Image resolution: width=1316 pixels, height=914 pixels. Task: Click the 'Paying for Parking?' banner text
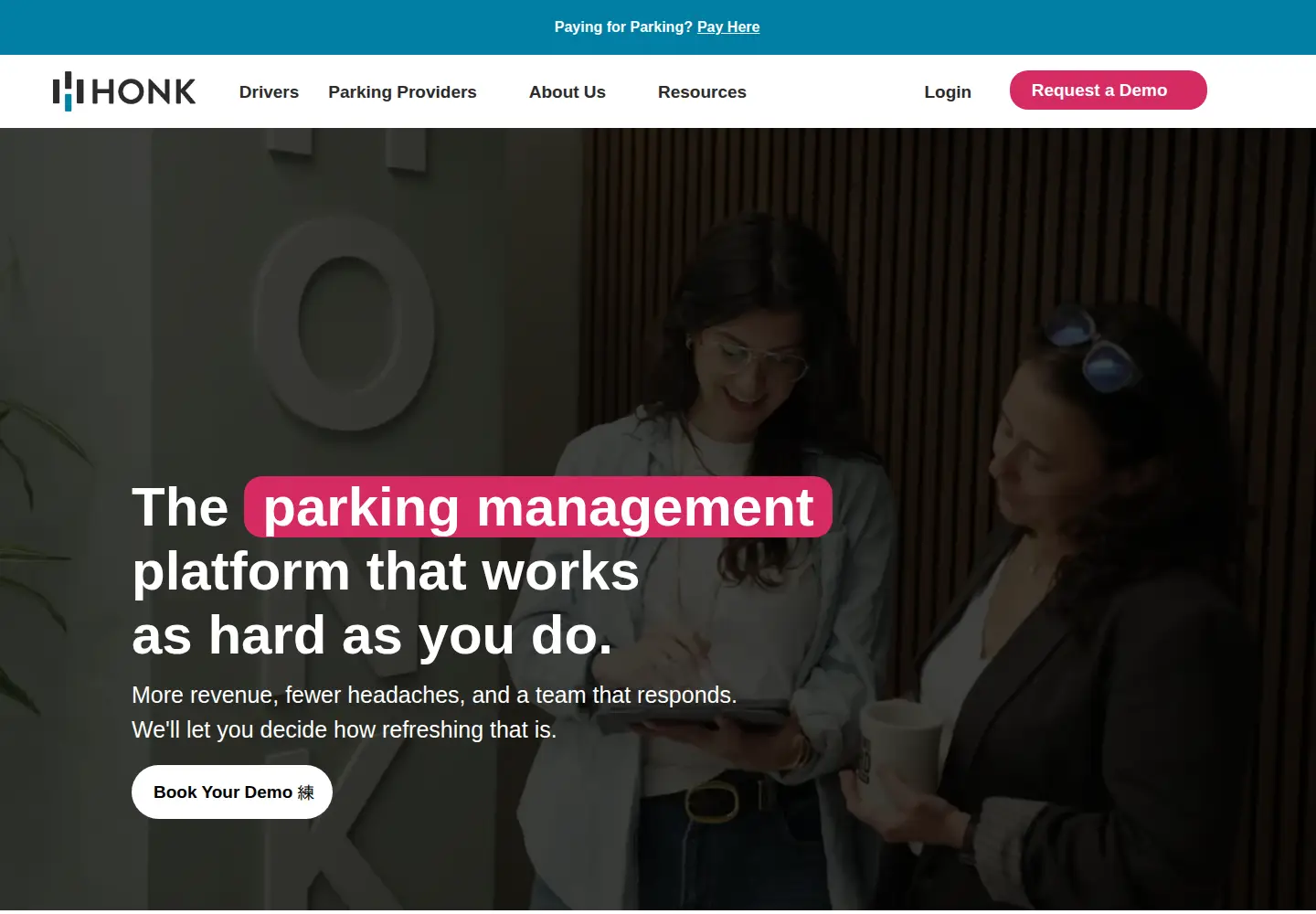click(623, 27)
